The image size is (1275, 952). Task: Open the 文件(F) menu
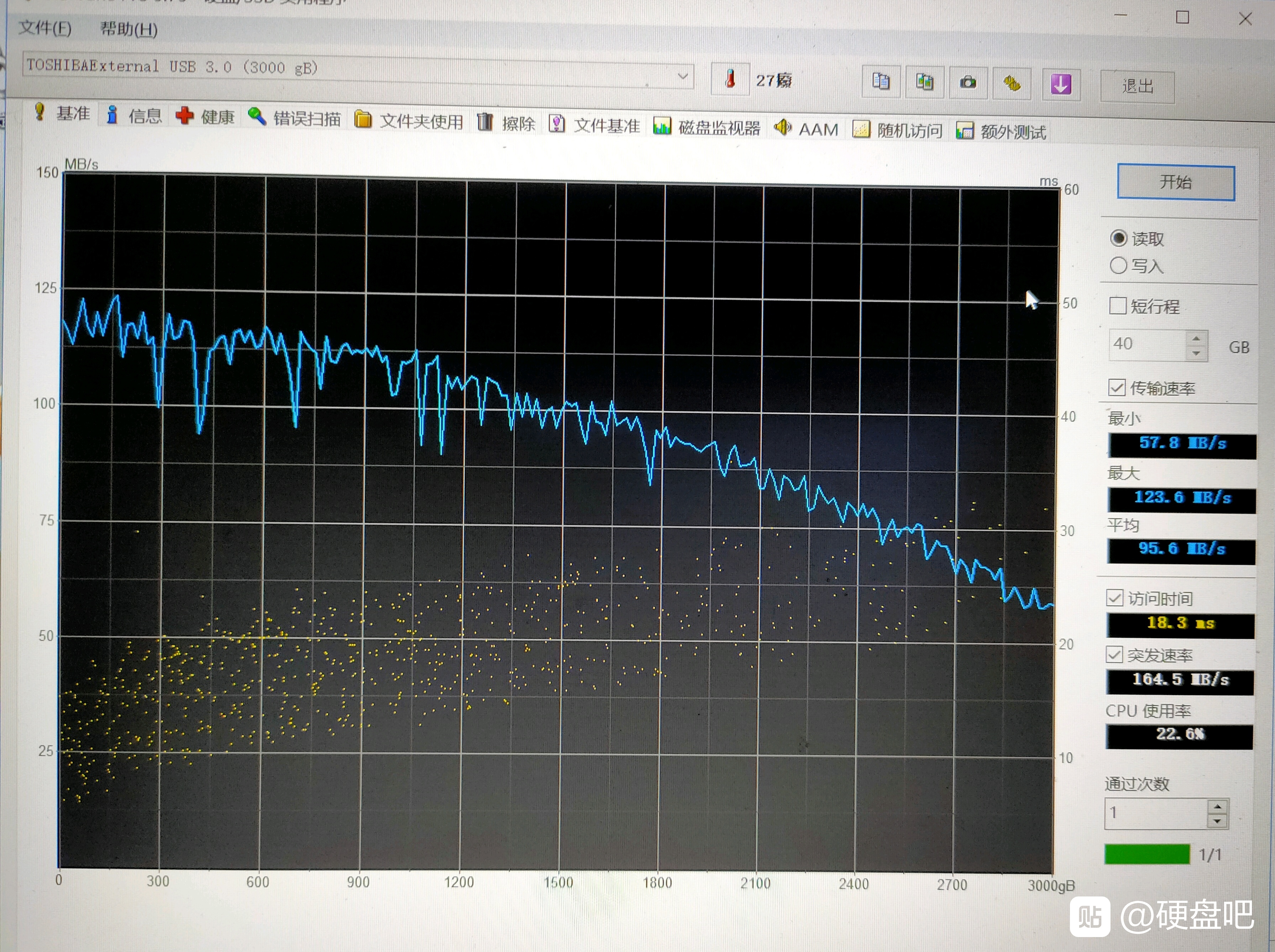[45, 28]
